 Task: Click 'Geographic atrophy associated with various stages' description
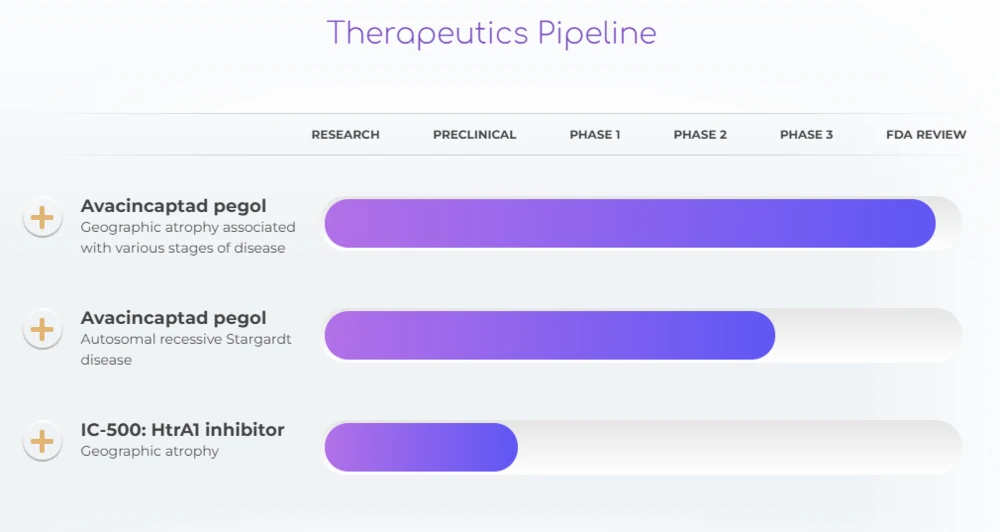[187, 238]
